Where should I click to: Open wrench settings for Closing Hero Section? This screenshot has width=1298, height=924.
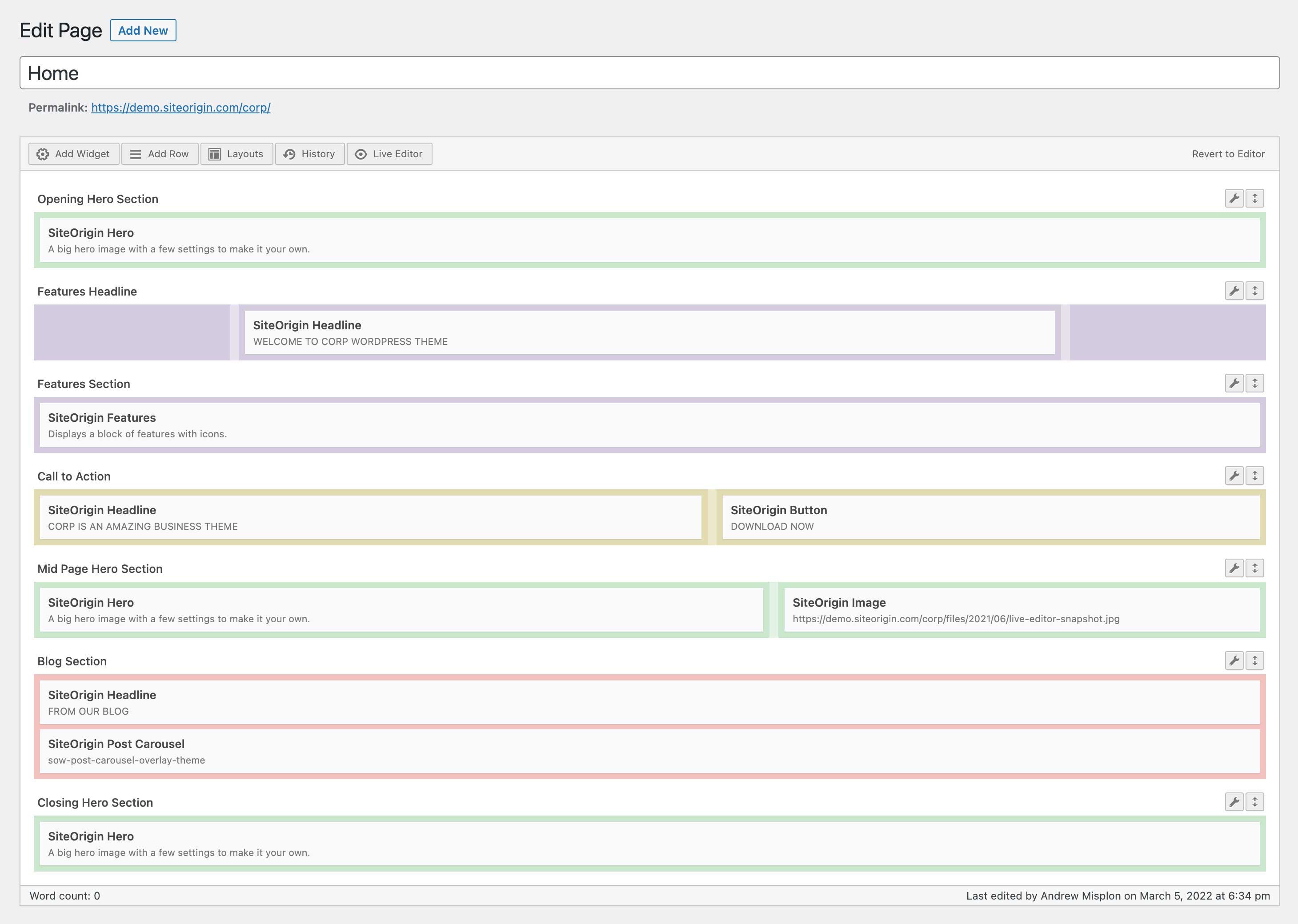[x=1234, y=802]
